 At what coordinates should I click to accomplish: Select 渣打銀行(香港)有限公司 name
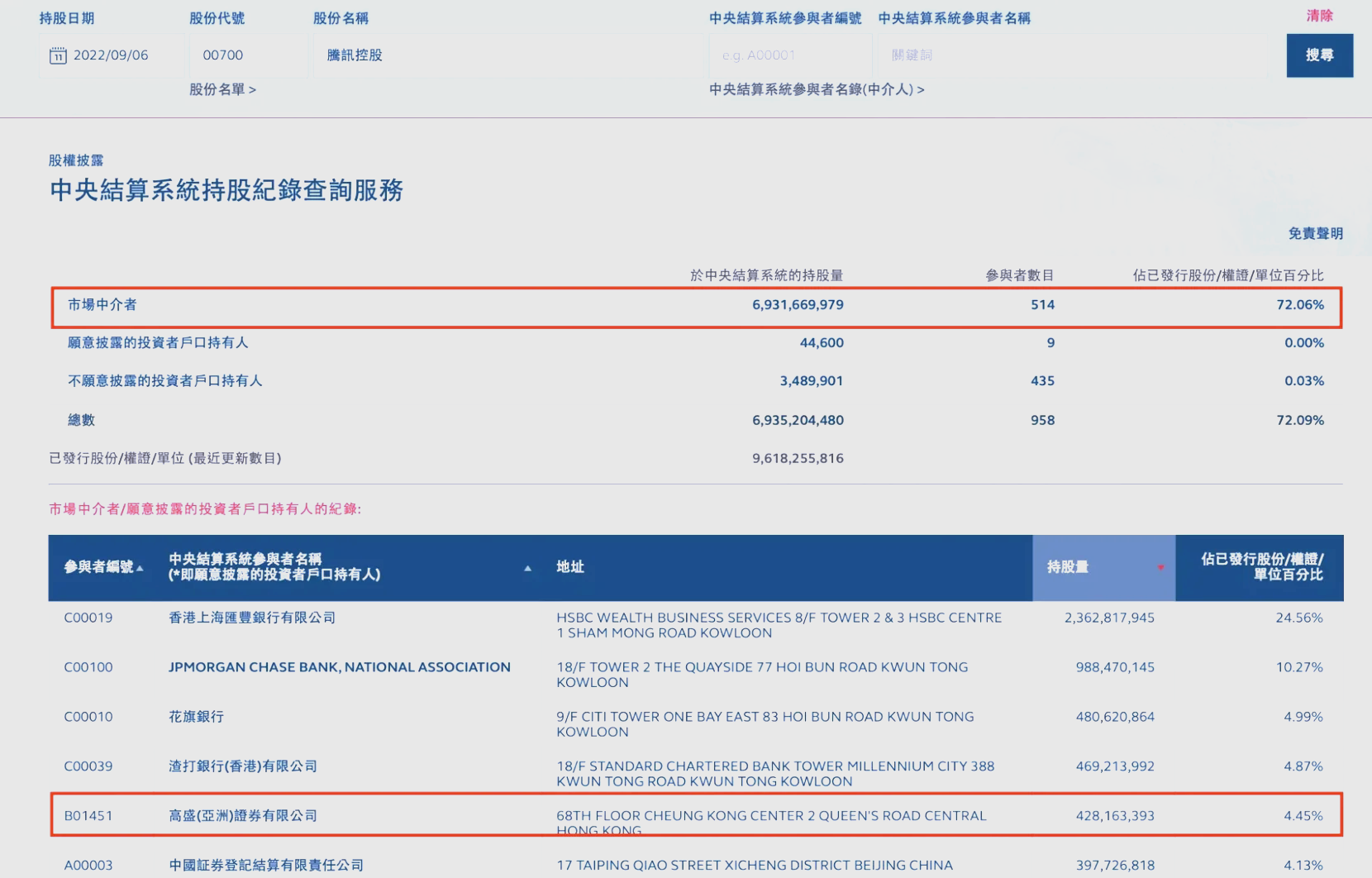pos(243,766)
